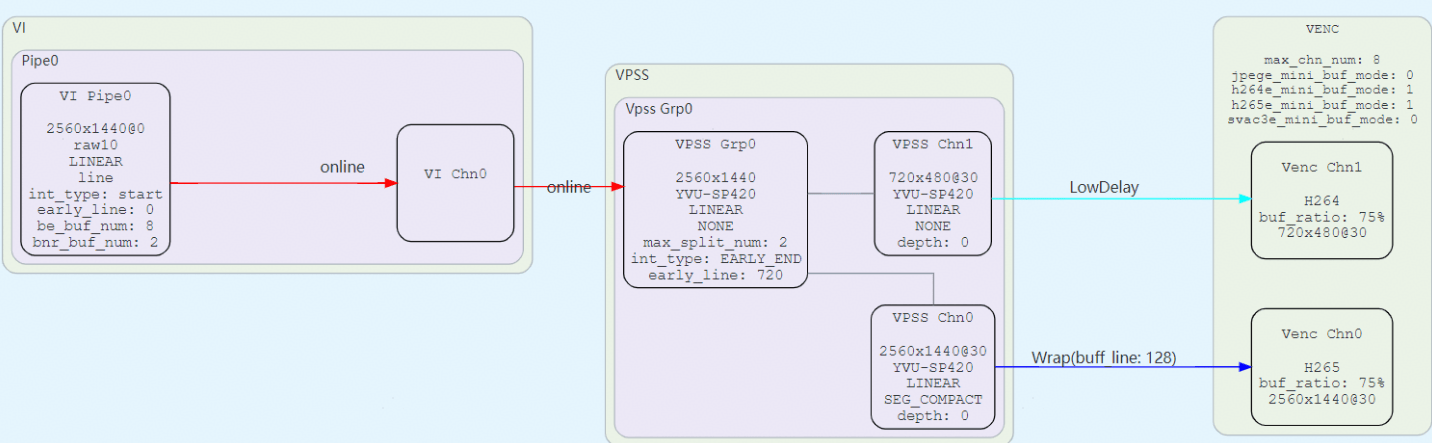The image size is (1432, 443).
Task: Select the VI Chn0 node
Action: click(x=455, y=183)
